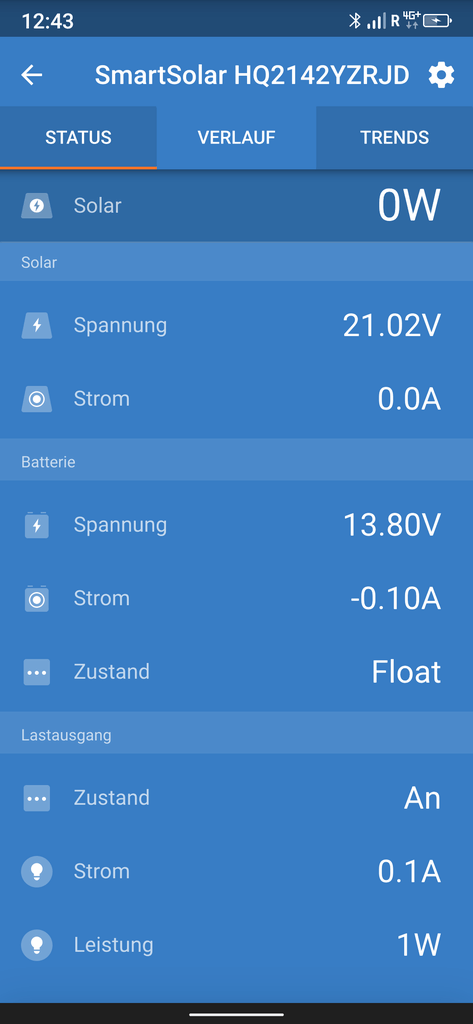
Task: Switch to the VERLAUF tab
Action: 236,138
